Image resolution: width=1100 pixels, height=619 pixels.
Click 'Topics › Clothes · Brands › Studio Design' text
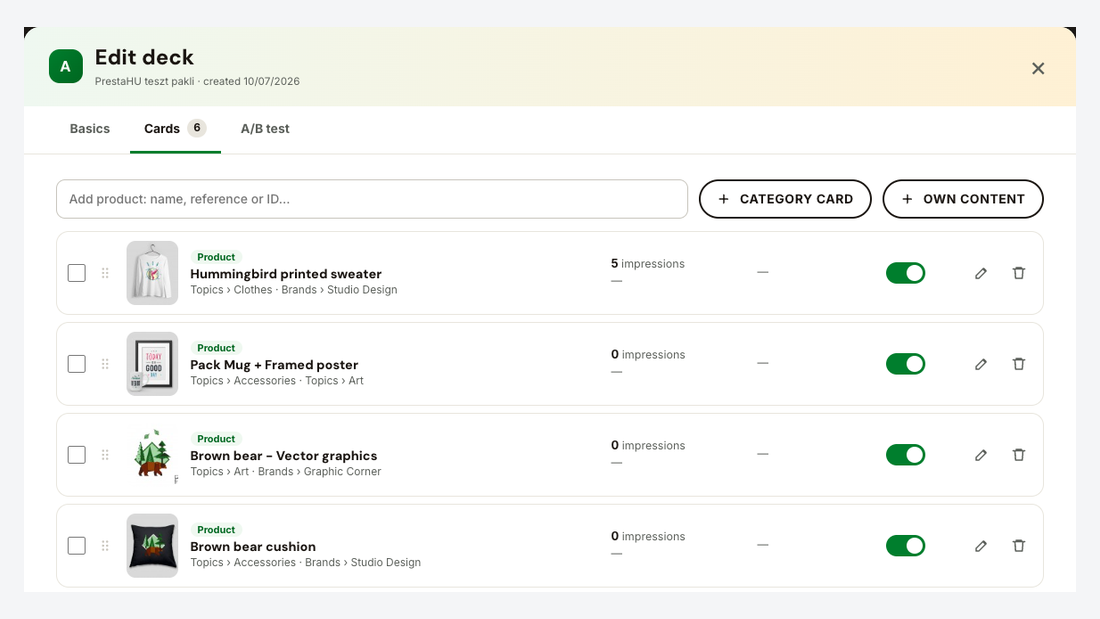(294, 290)
